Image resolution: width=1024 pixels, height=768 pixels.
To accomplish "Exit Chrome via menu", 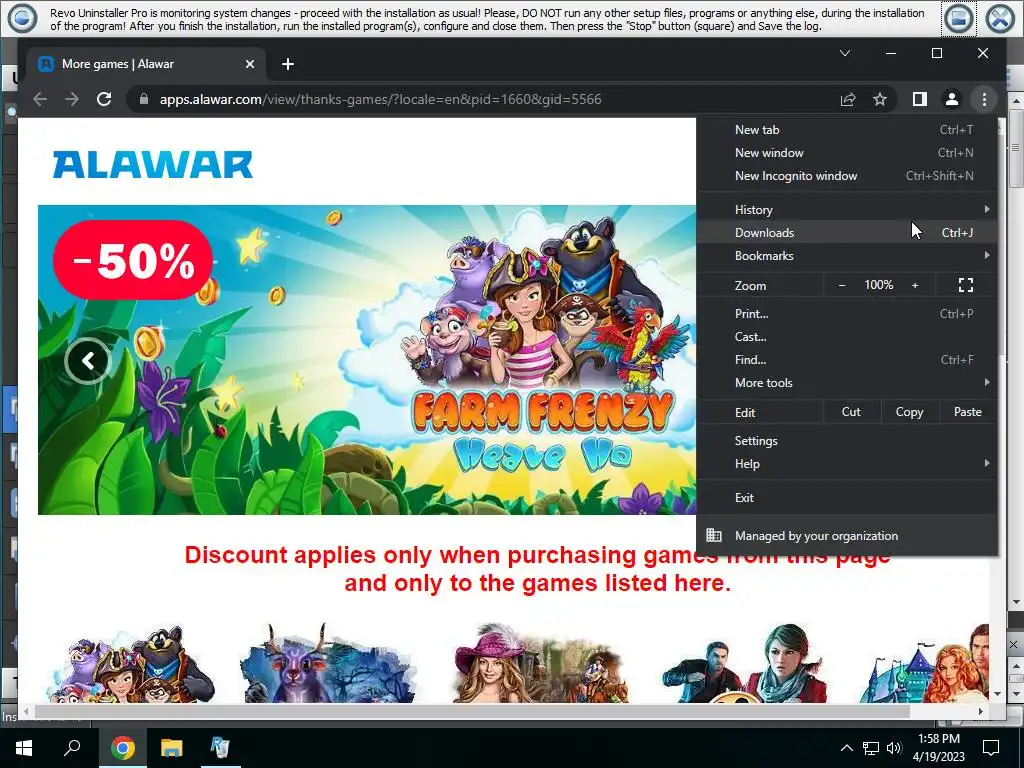I will pos(847,498).
